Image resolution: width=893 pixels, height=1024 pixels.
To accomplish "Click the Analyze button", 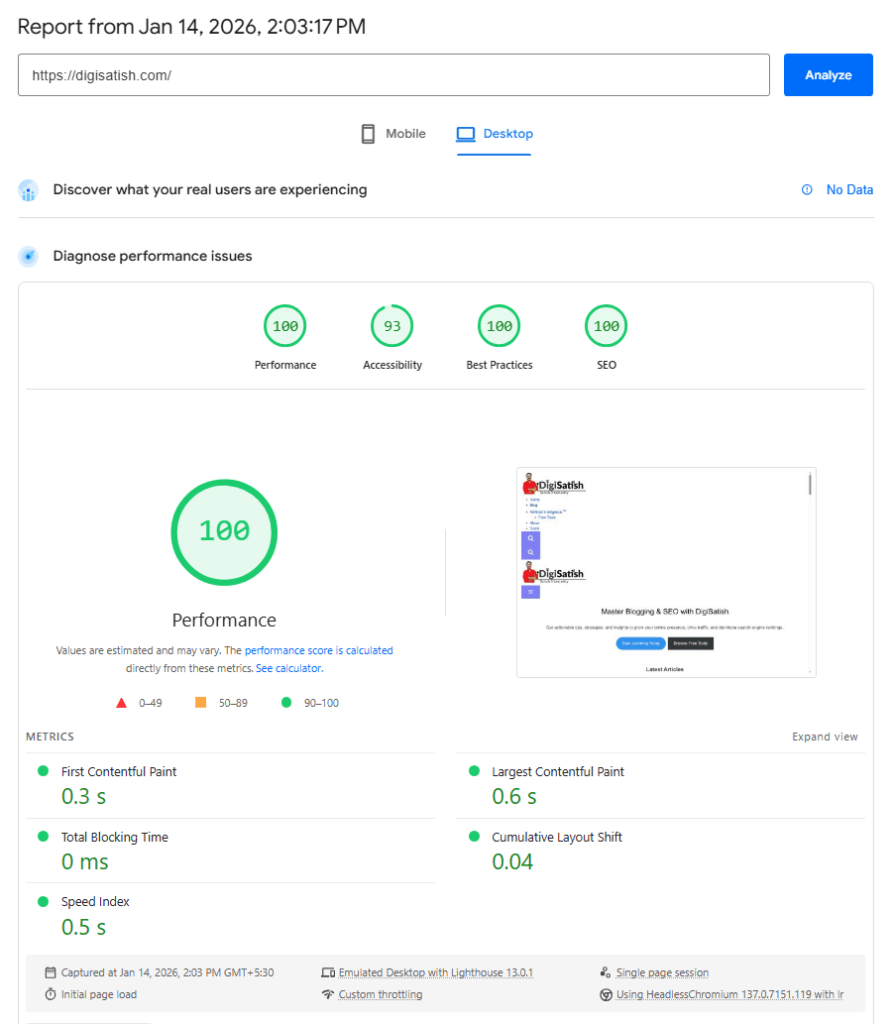I will (828, 75).
